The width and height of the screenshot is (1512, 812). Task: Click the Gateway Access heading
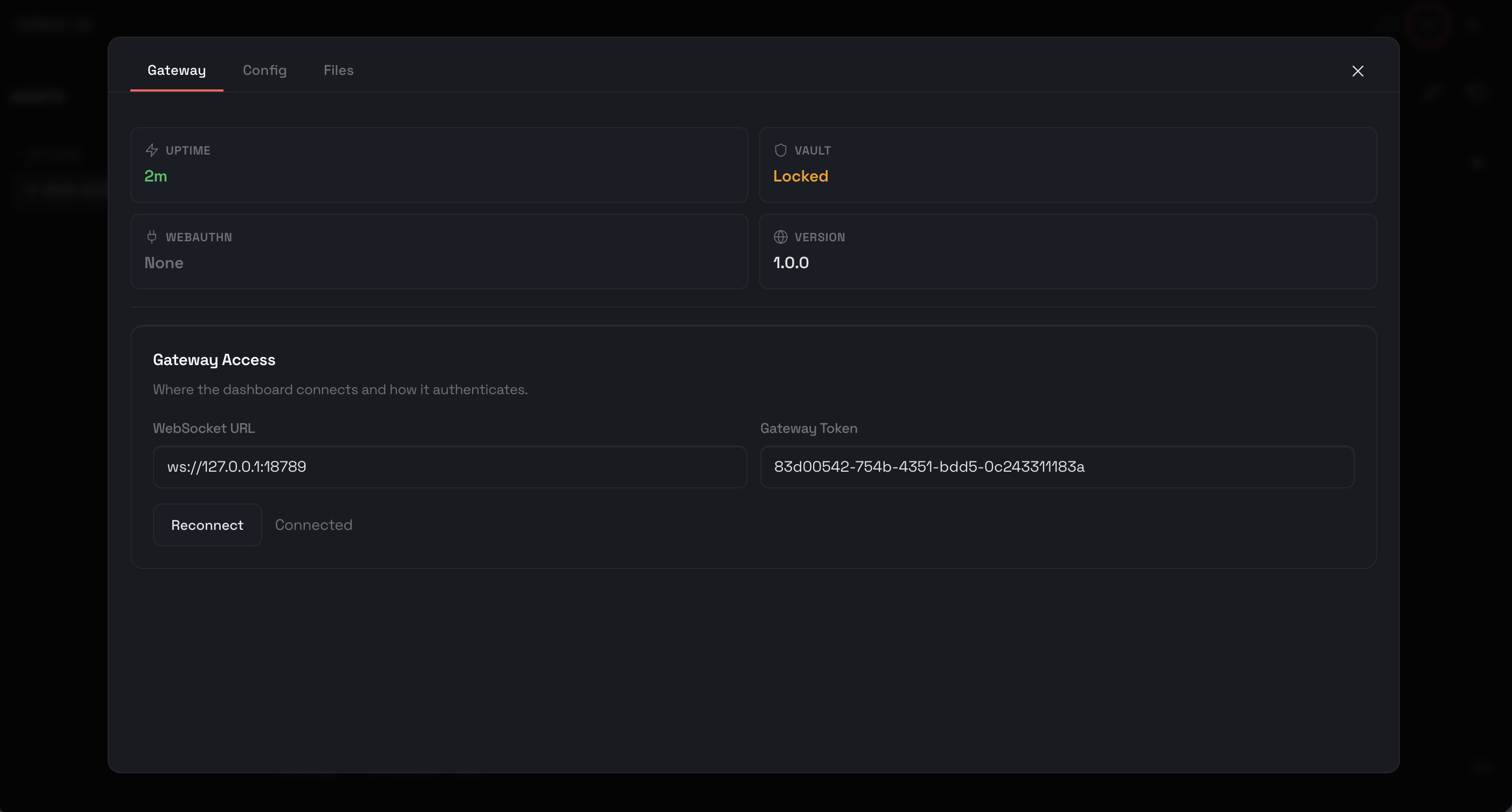click(214, 360)
